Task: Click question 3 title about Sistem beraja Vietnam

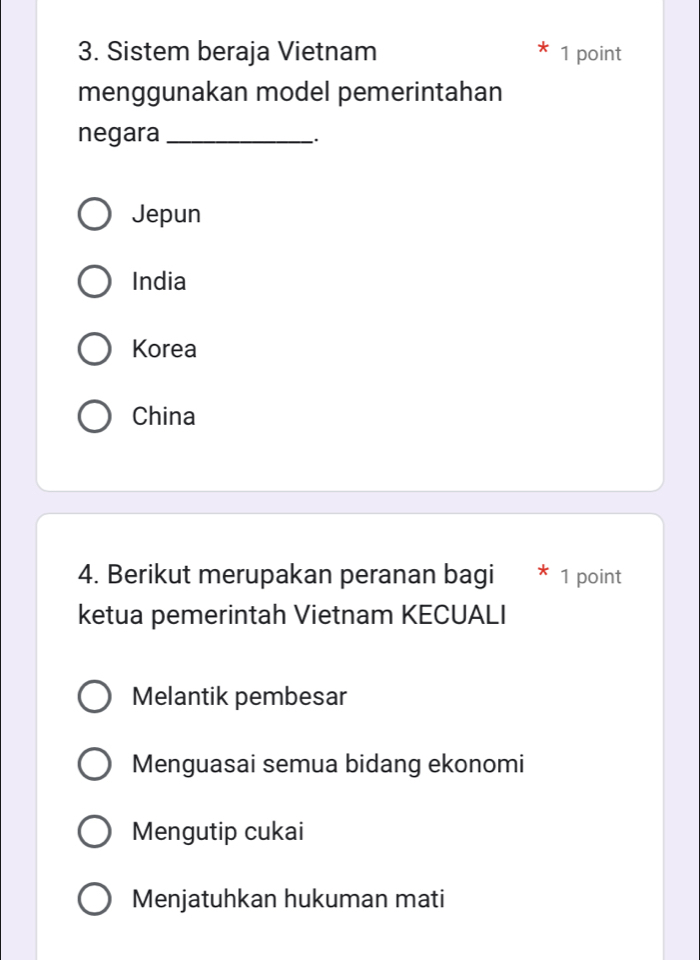Action: [x=288, y=92]
